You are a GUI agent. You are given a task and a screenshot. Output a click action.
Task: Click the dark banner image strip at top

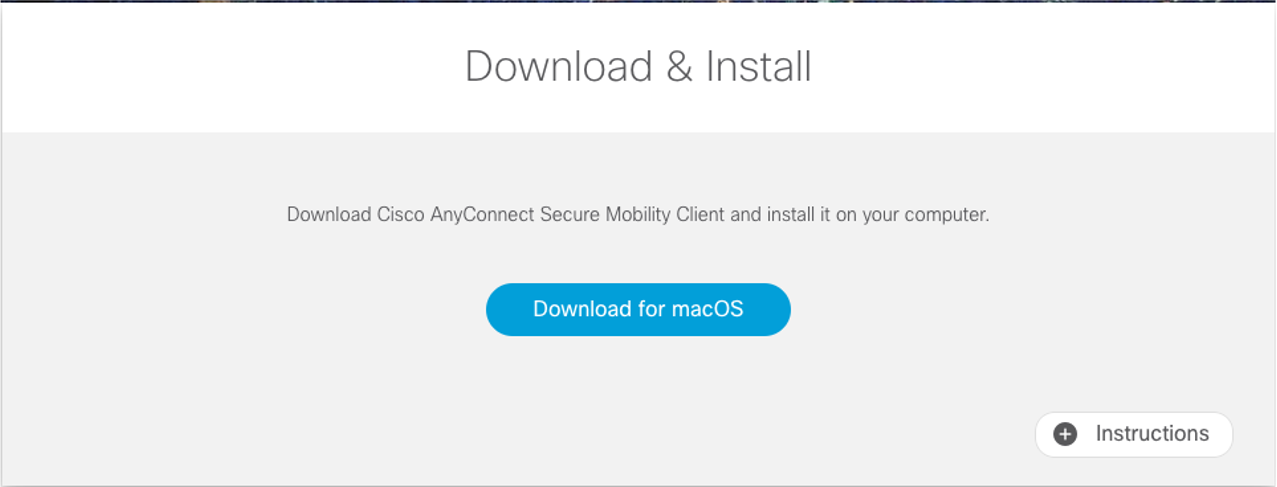638,2
